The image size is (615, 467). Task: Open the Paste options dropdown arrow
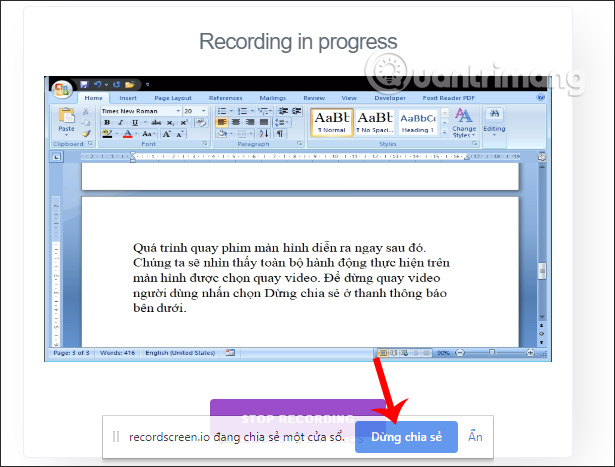coord(66,135)
